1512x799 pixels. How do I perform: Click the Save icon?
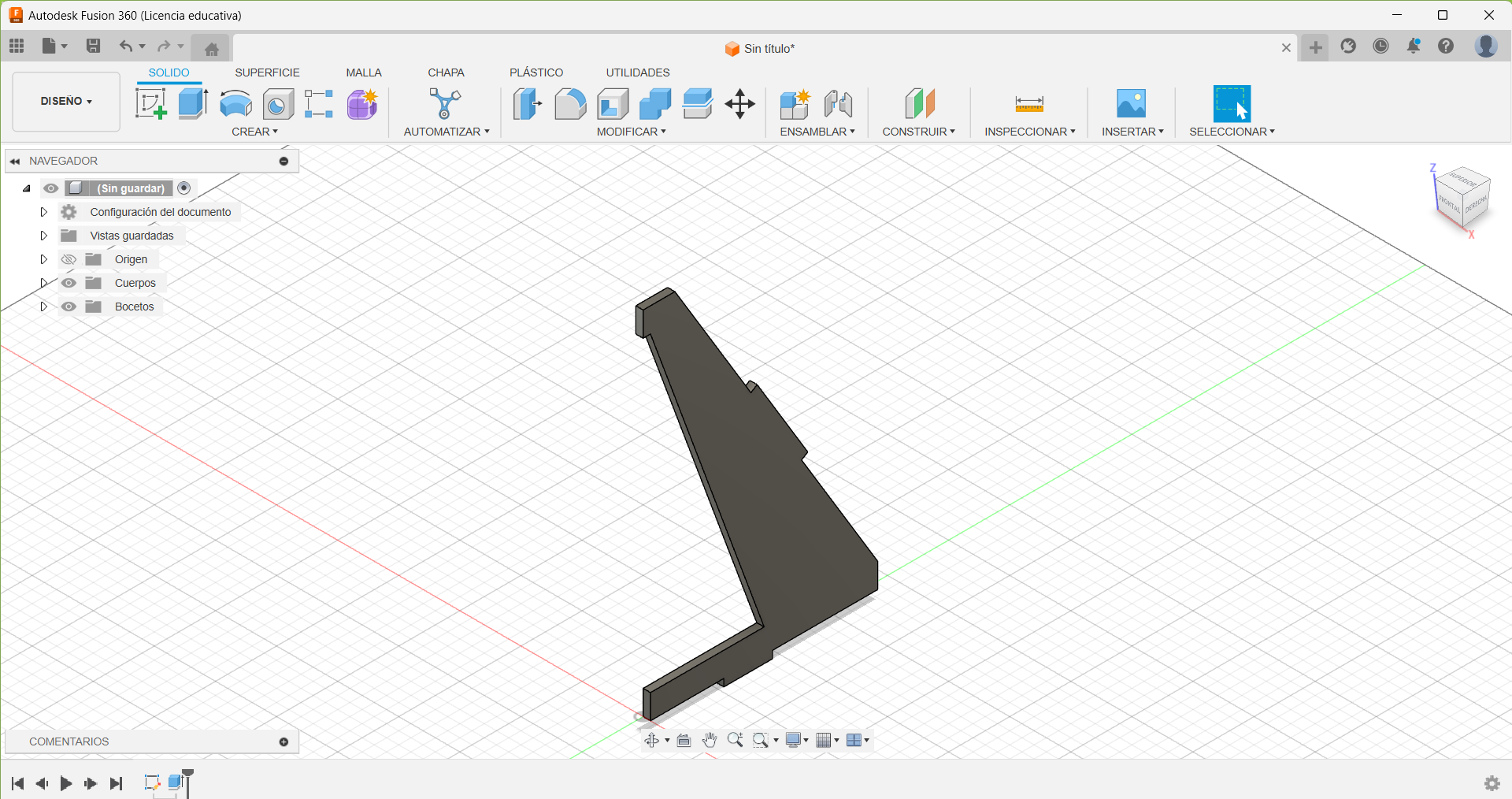click(x=93, y=46)
